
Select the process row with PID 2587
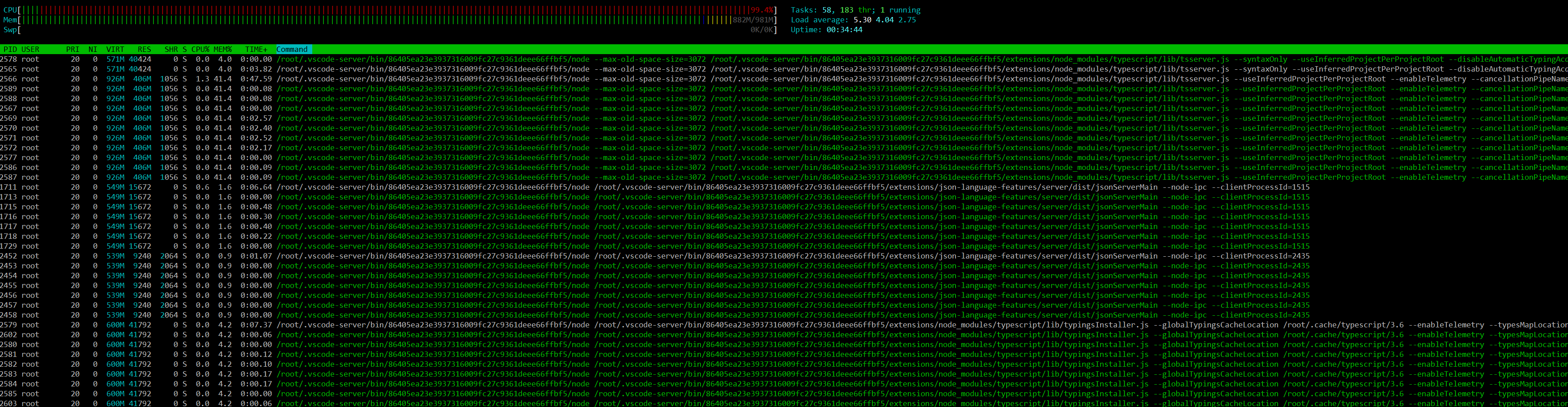click(784, 177)
